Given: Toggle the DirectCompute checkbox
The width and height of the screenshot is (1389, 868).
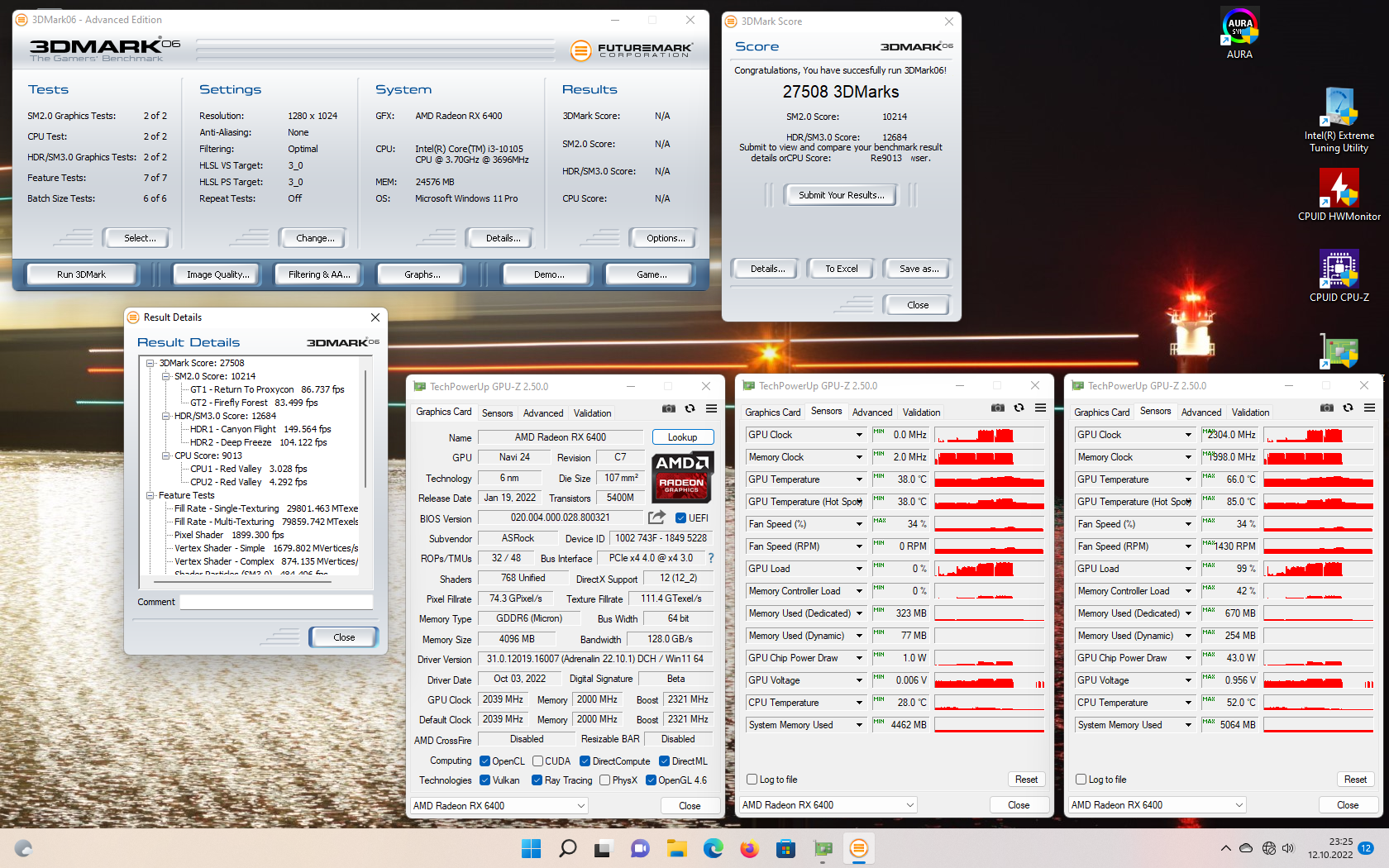Looking at the screenshot, I should tap(585, 761).
